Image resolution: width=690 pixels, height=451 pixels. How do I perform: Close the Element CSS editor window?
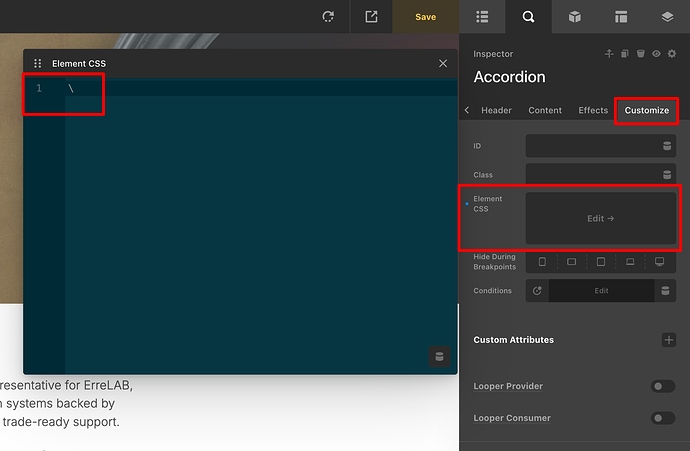tap(443, 63)
